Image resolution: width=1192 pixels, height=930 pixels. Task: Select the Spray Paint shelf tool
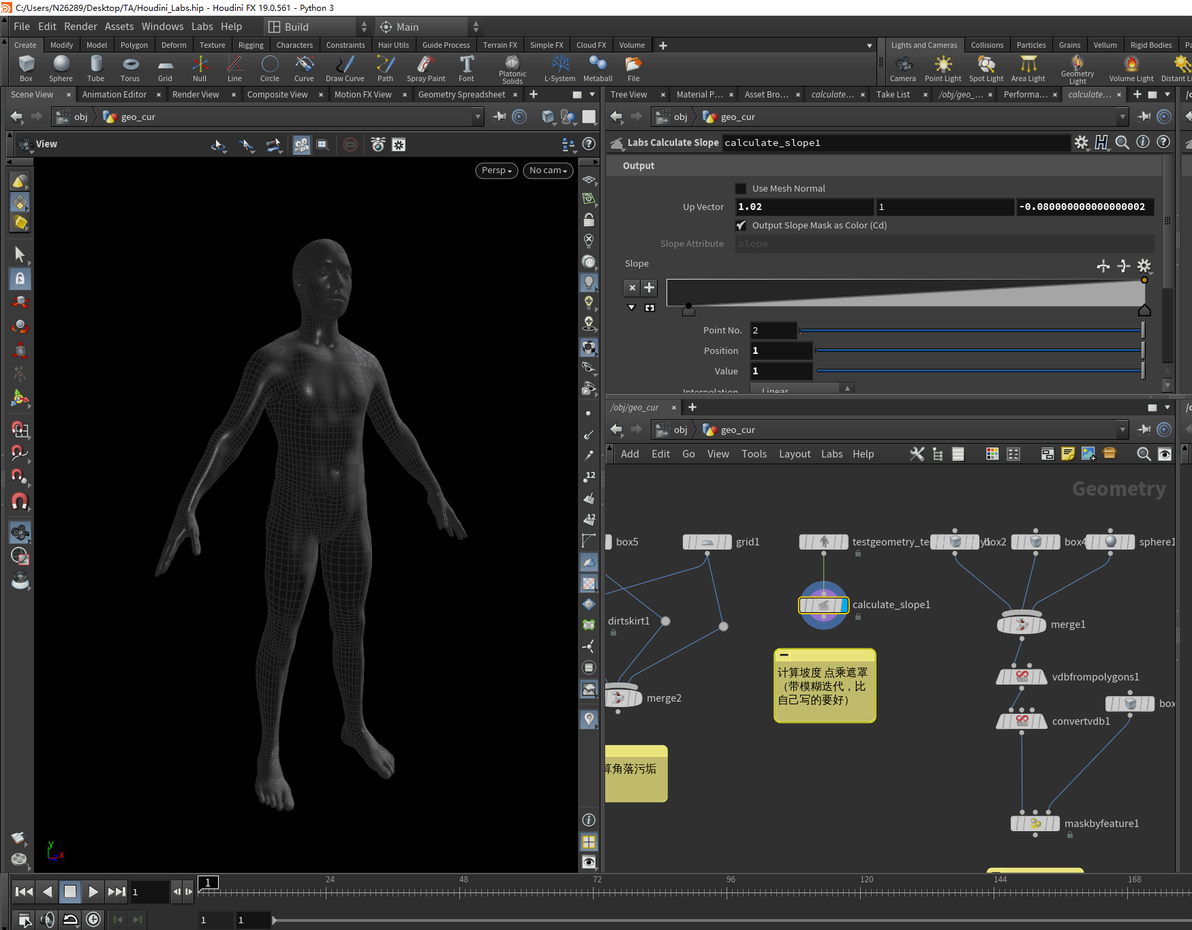(426, 68)
